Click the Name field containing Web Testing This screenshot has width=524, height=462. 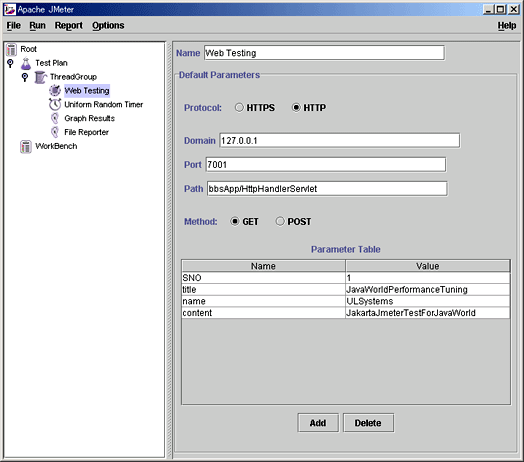click(324, 53)
